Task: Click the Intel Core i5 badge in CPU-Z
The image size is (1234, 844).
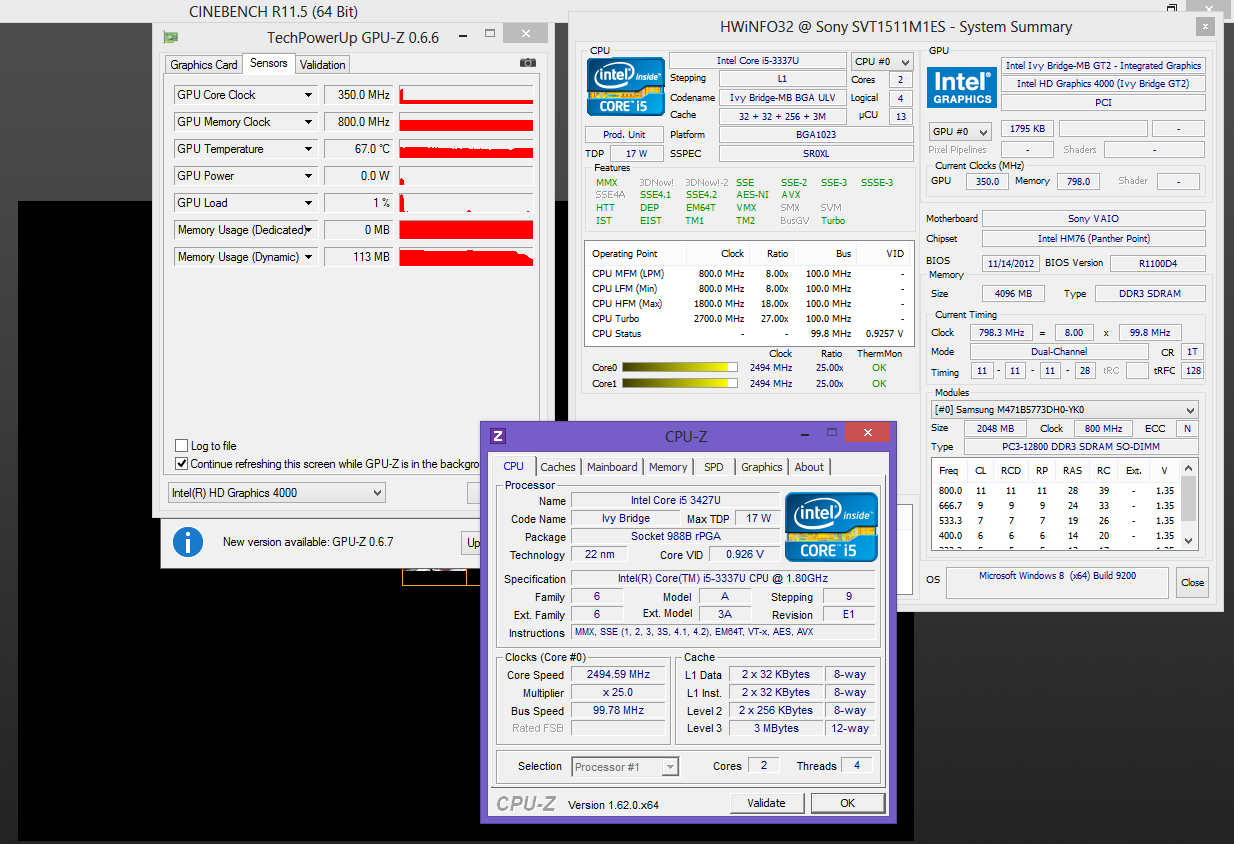Action: (831, 527)
